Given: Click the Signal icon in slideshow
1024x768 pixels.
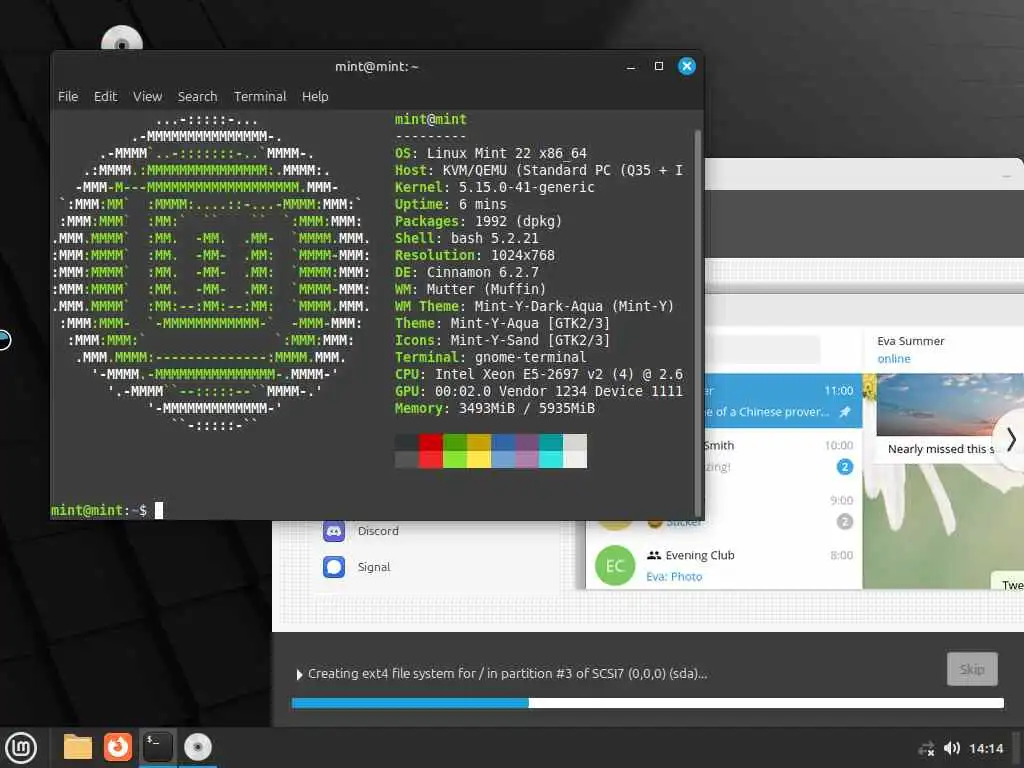Looking at the screenshot, I should [x=334, y=567].
